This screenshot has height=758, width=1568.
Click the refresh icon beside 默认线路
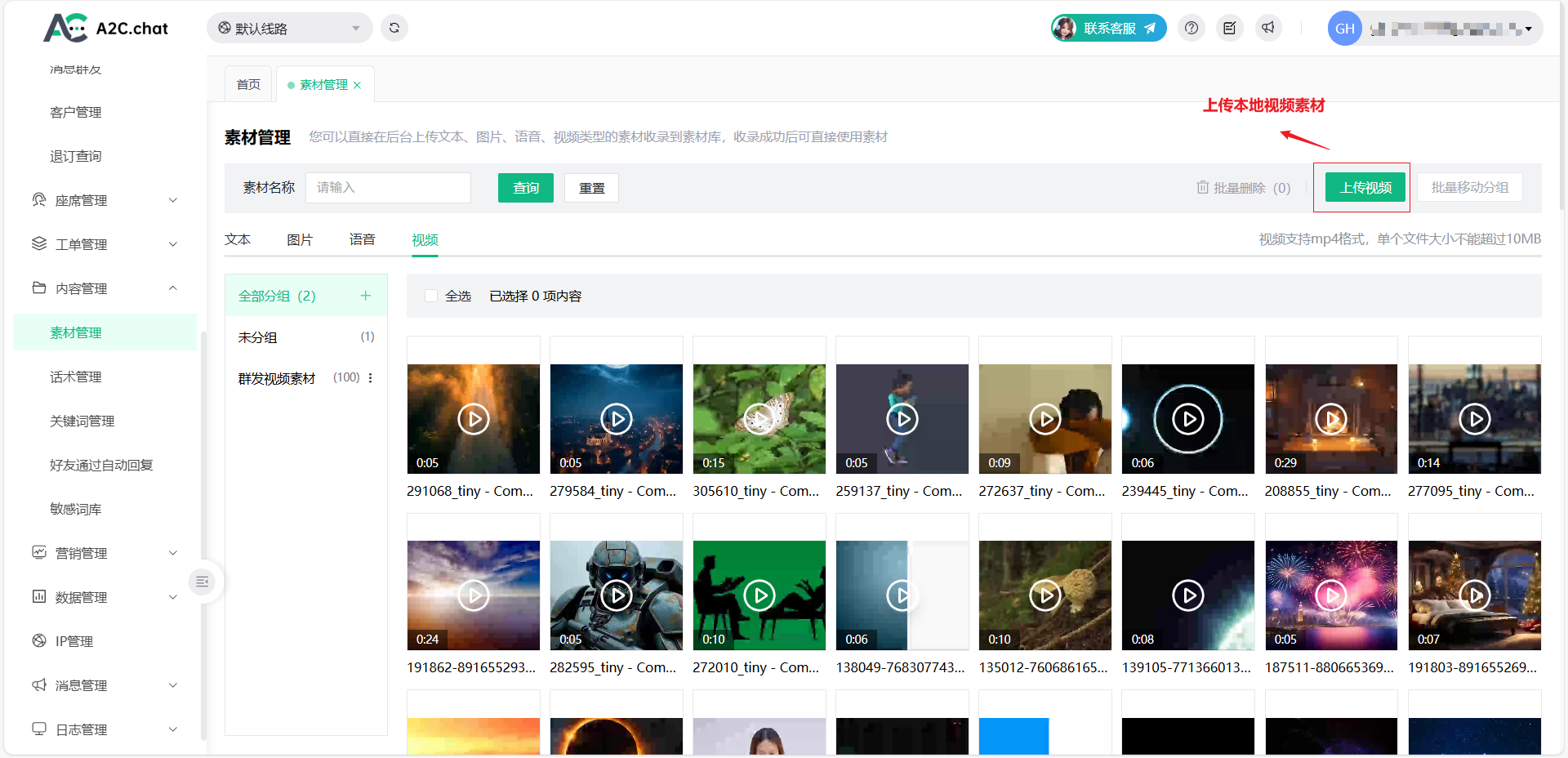click(x=394, y=28)
